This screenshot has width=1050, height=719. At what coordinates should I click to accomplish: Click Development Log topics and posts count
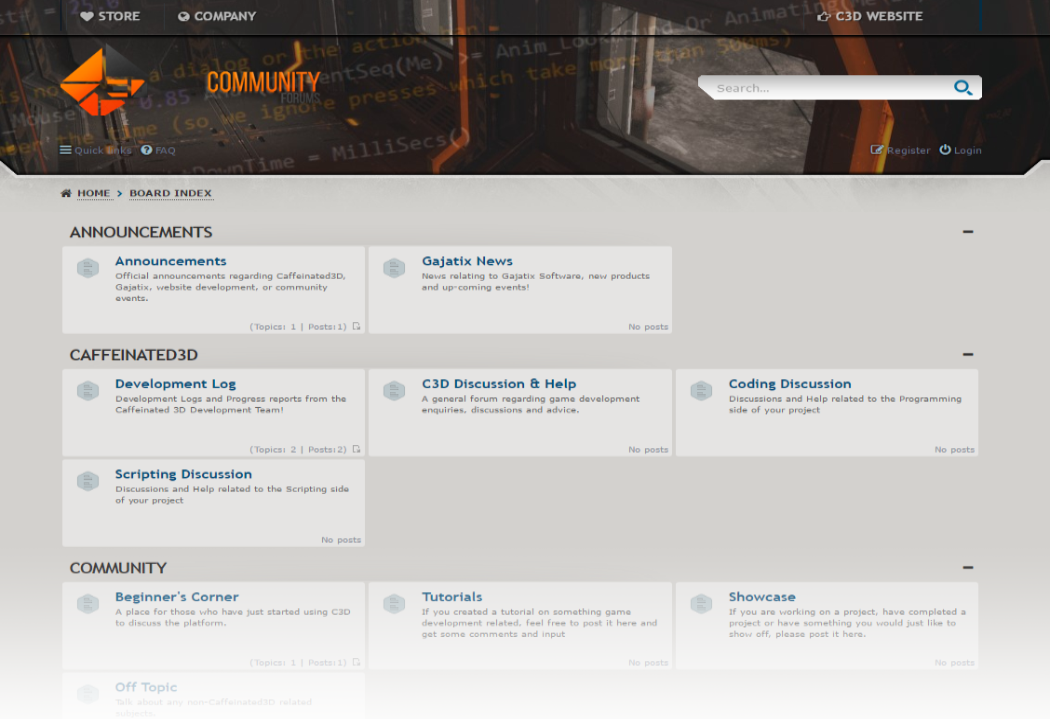coord(298,449)
